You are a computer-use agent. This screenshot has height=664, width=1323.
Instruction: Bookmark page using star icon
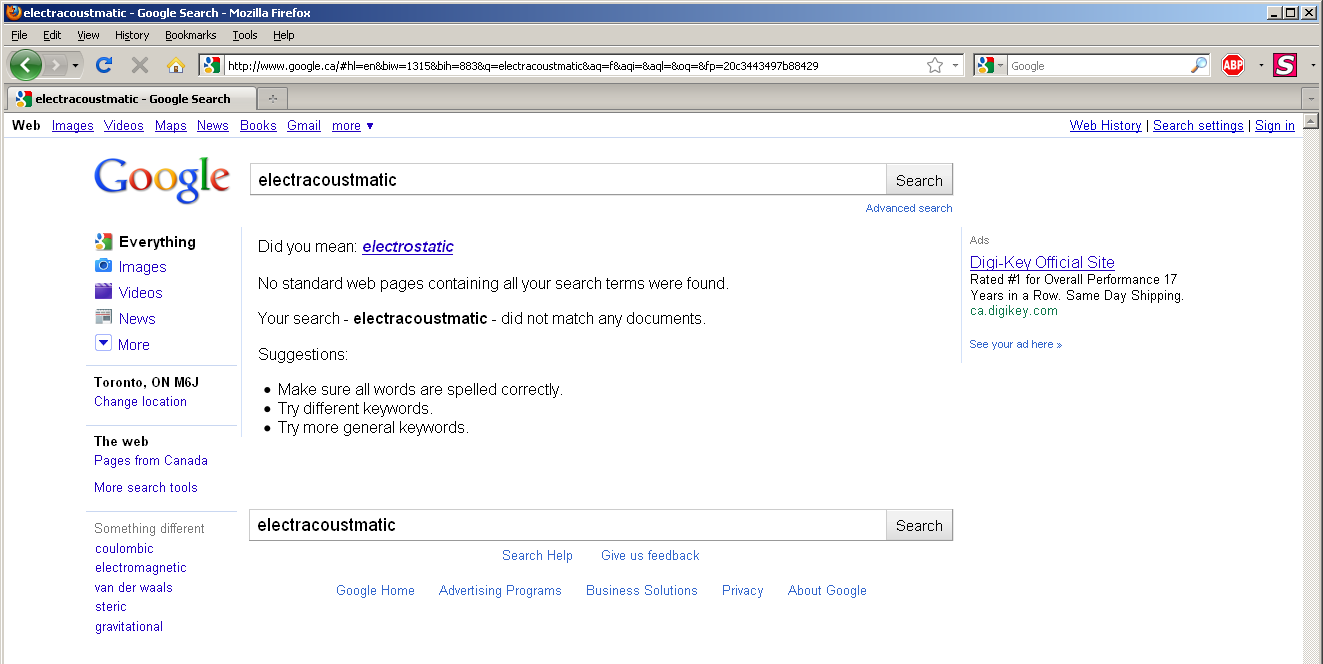coord(935,65)
